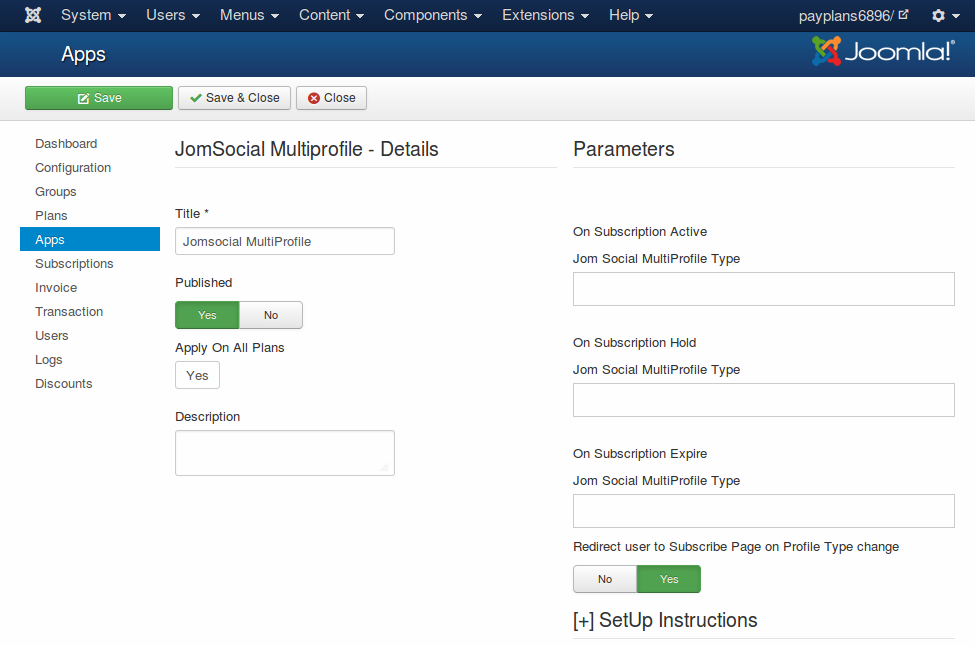Click Save & Close button
The image size is (975, 646).
(234, 98)
